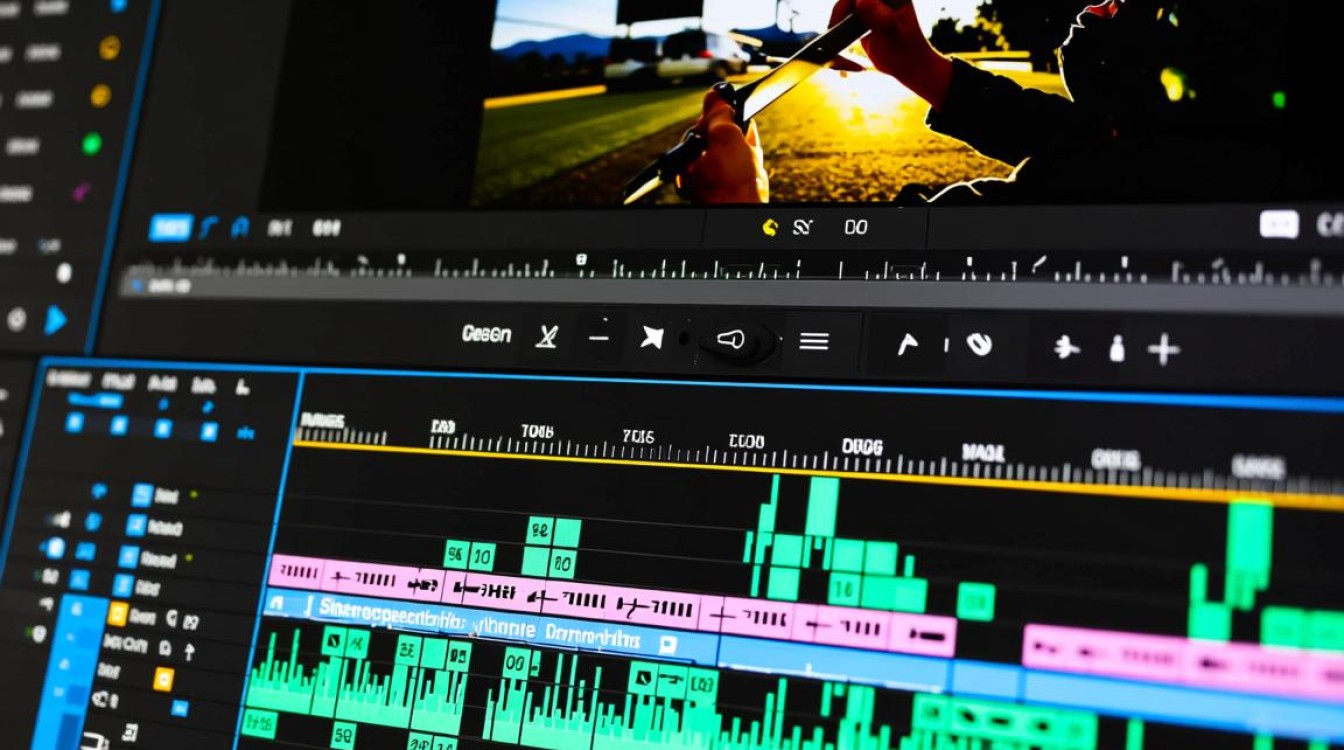Select the white arrow pointer tool
The width and height of the screenshot is (1344, 750).
point(652,338)
